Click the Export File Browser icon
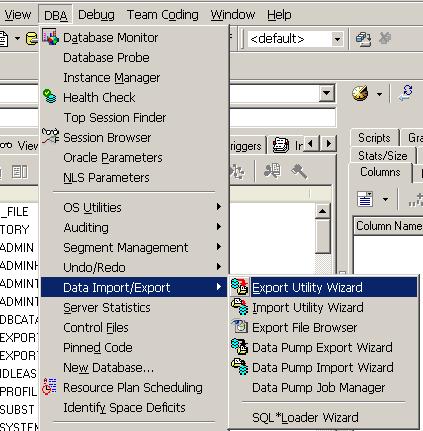The width and height of the screenshot is (423, 431). [x=240, y=327]
